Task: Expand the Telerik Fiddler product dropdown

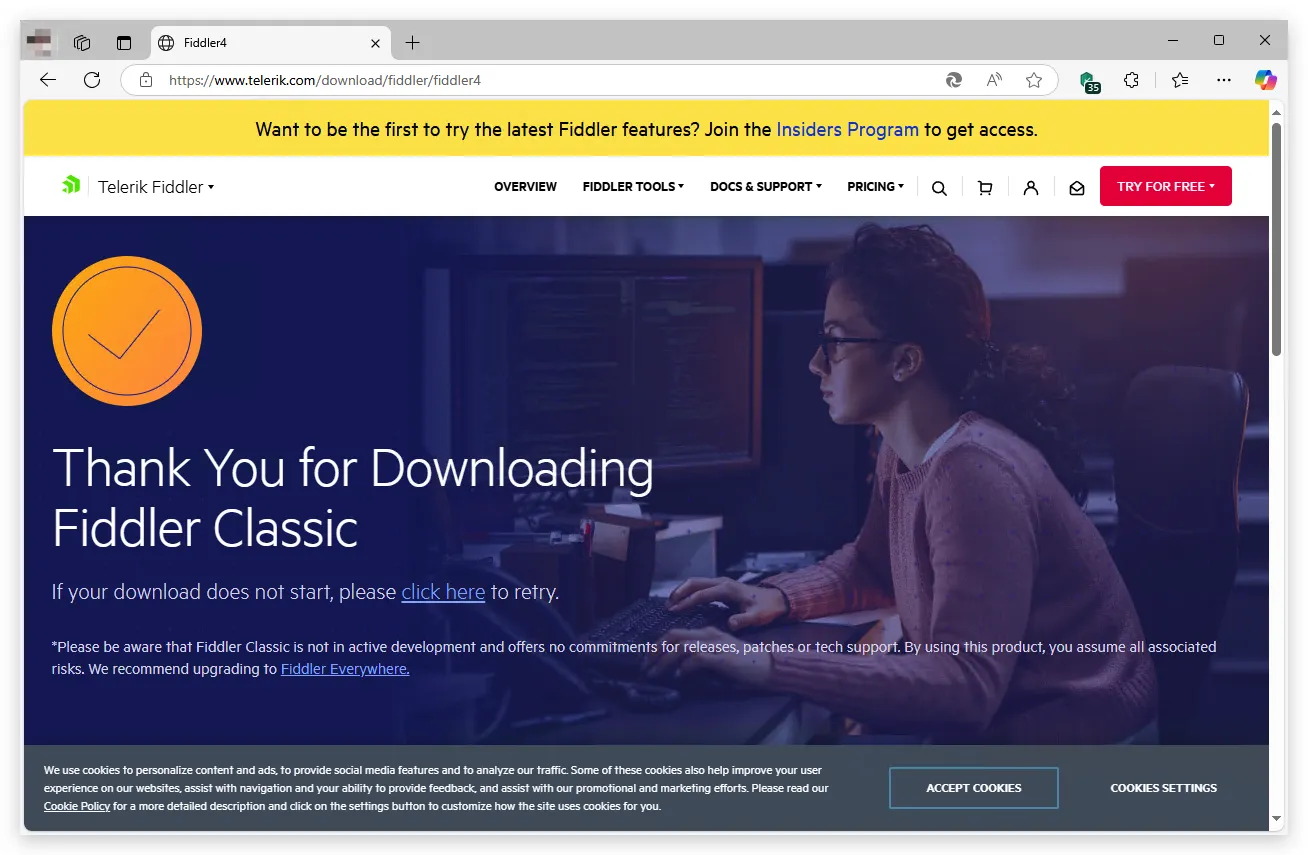Action: pyautogui.click(x=156, y=187)
